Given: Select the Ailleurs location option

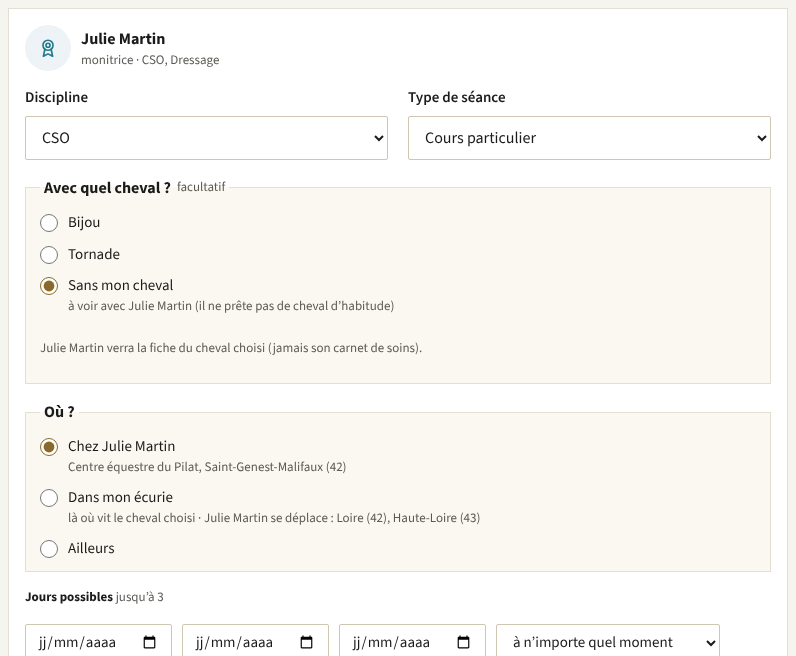Looking at the screenshot, I should pyautogui.click(x=49, y=549).
